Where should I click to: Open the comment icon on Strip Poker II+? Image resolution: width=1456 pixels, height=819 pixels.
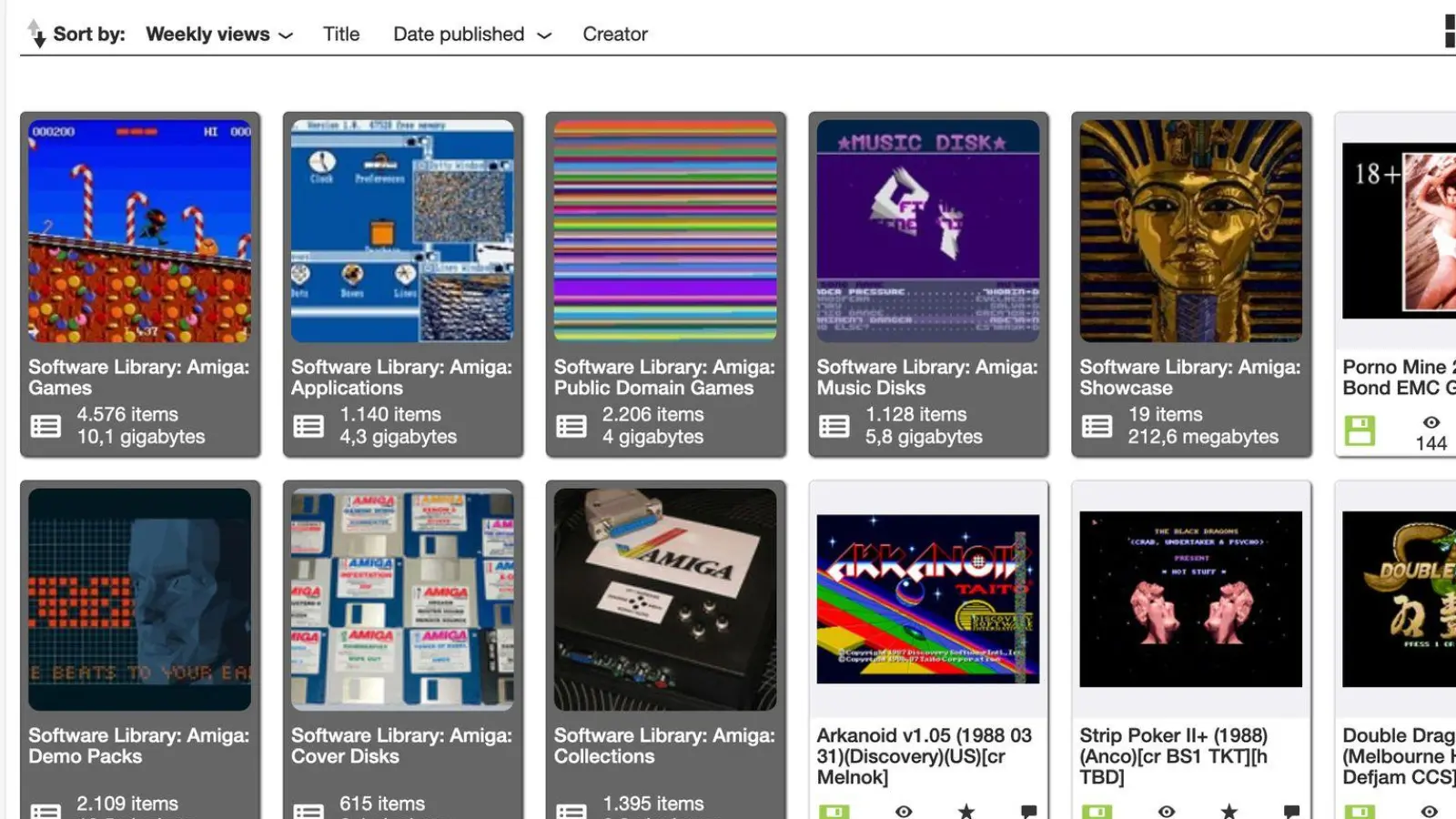(1292, 811)
